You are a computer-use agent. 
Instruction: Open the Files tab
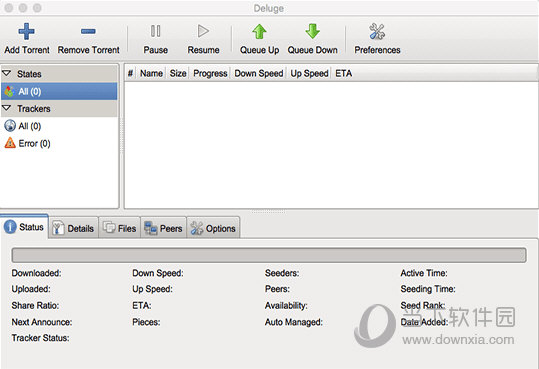click(120, 228)
